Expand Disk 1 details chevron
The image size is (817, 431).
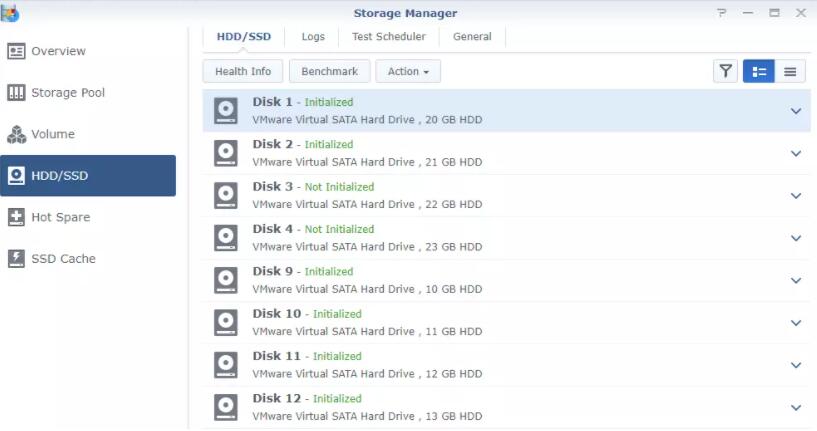796,111
